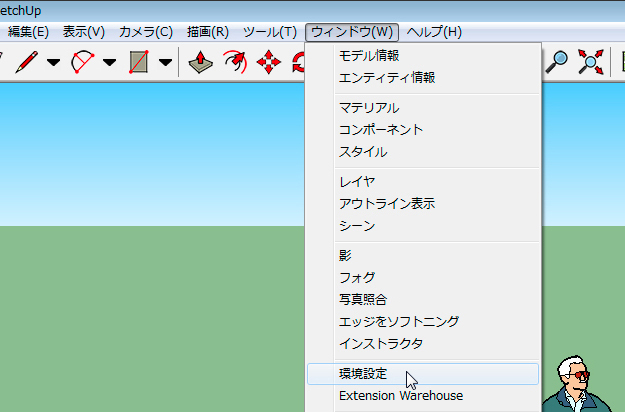The image size is (625, 412).
Task: Open Extension Warehouse
Action: (x=423, y=396)
